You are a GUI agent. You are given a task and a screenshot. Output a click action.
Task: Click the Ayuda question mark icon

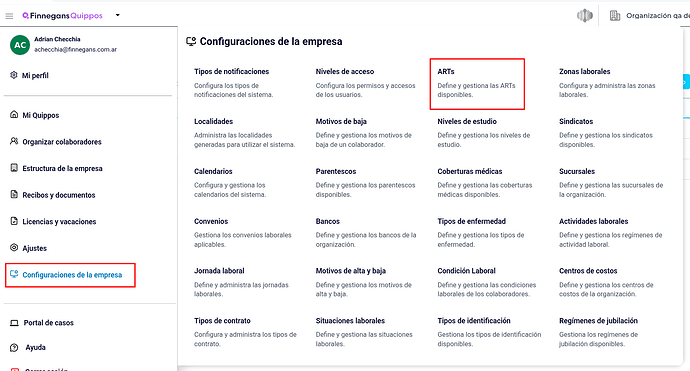(14, 347)
